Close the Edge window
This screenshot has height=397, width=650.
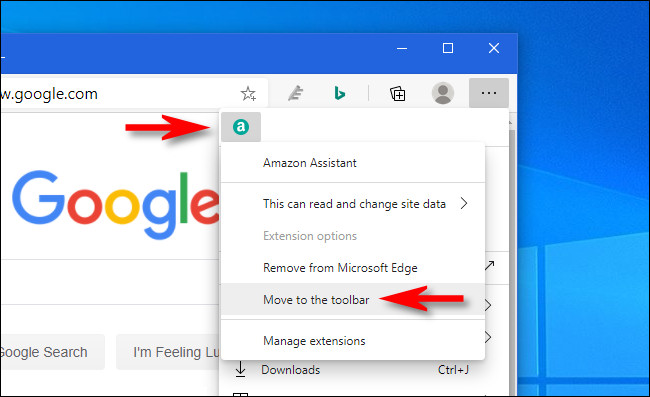pyautogui.click(x=494, y=48)
